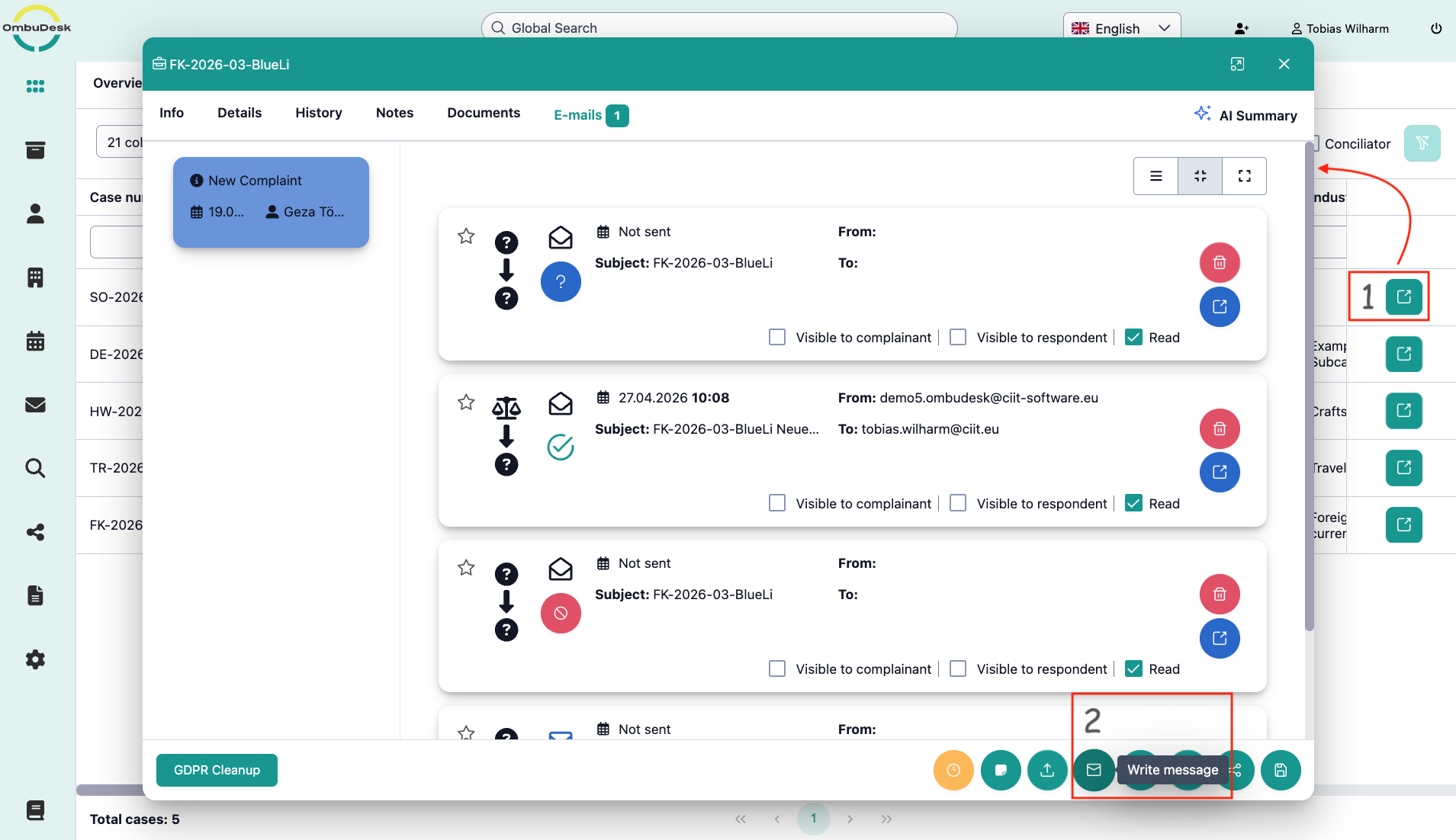
Task: Click the sticky note button in footer
Action: coord(1001,770)
